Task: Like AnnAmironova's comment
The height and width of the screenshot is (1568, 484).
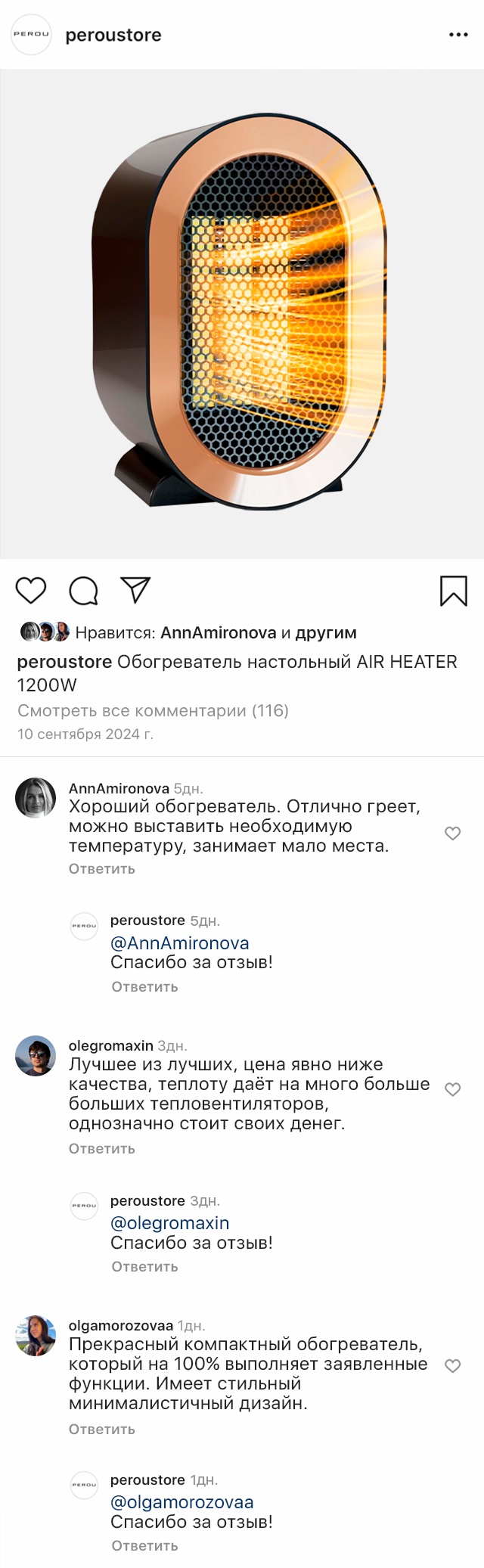Action: pyautogui.click(x=452, y=834)
